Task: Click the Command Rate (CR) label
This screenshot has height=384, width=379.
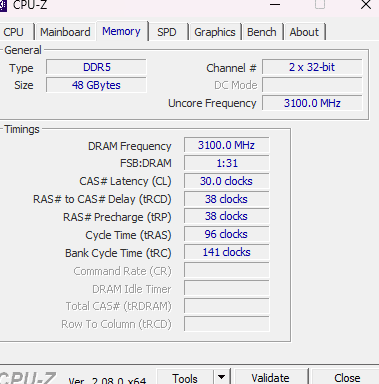Action: click(x=122, y=271)
